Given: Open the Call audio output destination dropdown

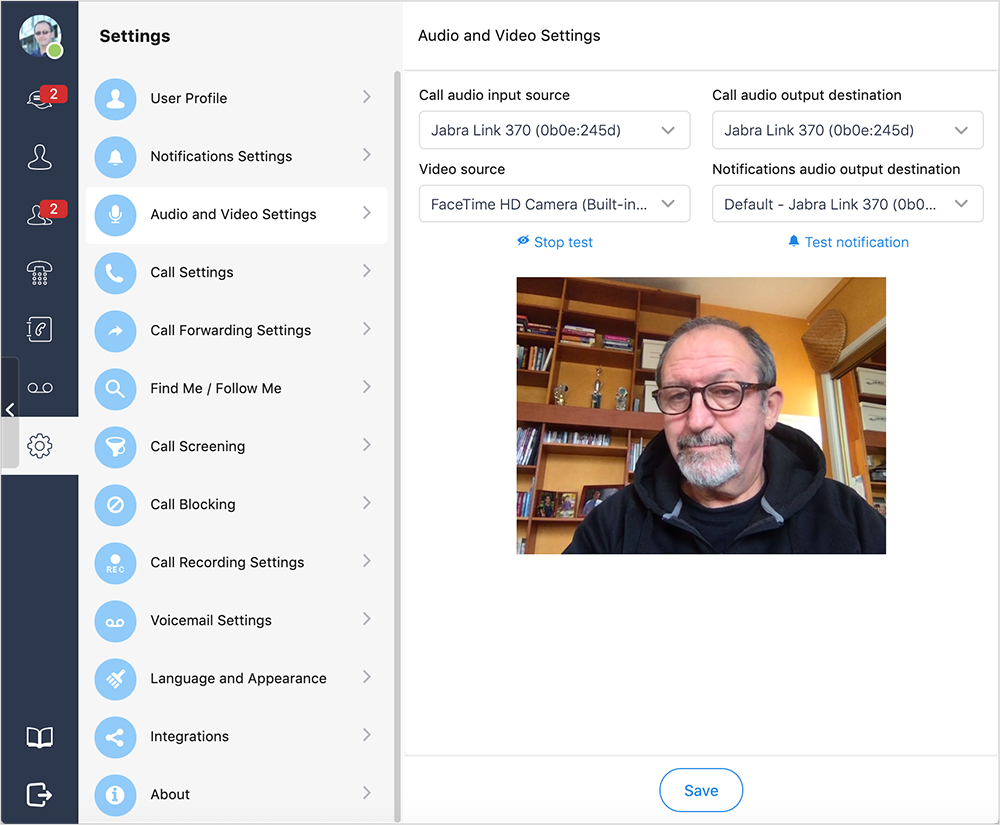Looking at the screenshot, I should pyautogui.click(x=847, y=130).
